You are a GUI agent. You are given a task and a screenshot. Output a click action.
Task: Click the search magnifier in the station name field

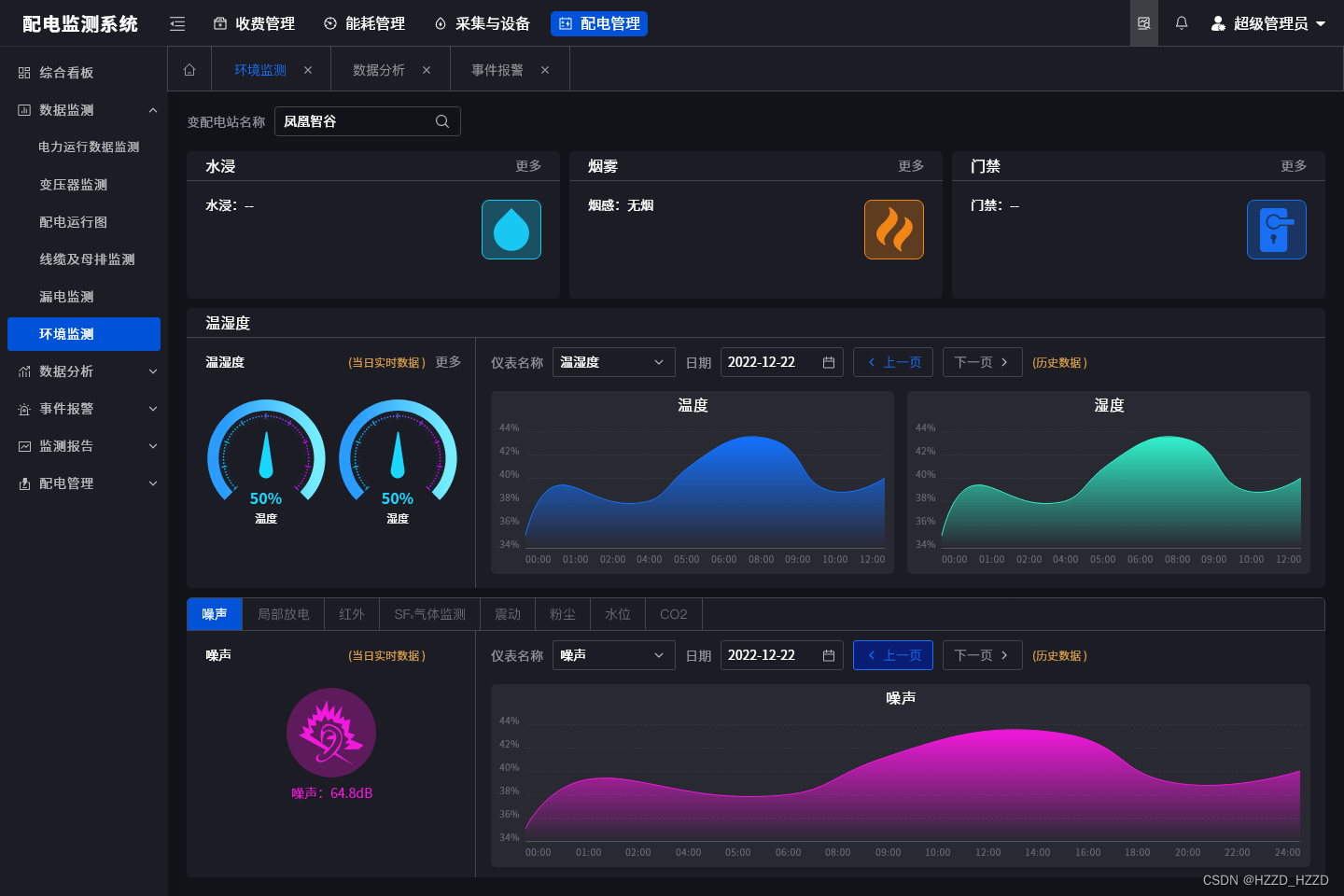click(x=442, y=121)
